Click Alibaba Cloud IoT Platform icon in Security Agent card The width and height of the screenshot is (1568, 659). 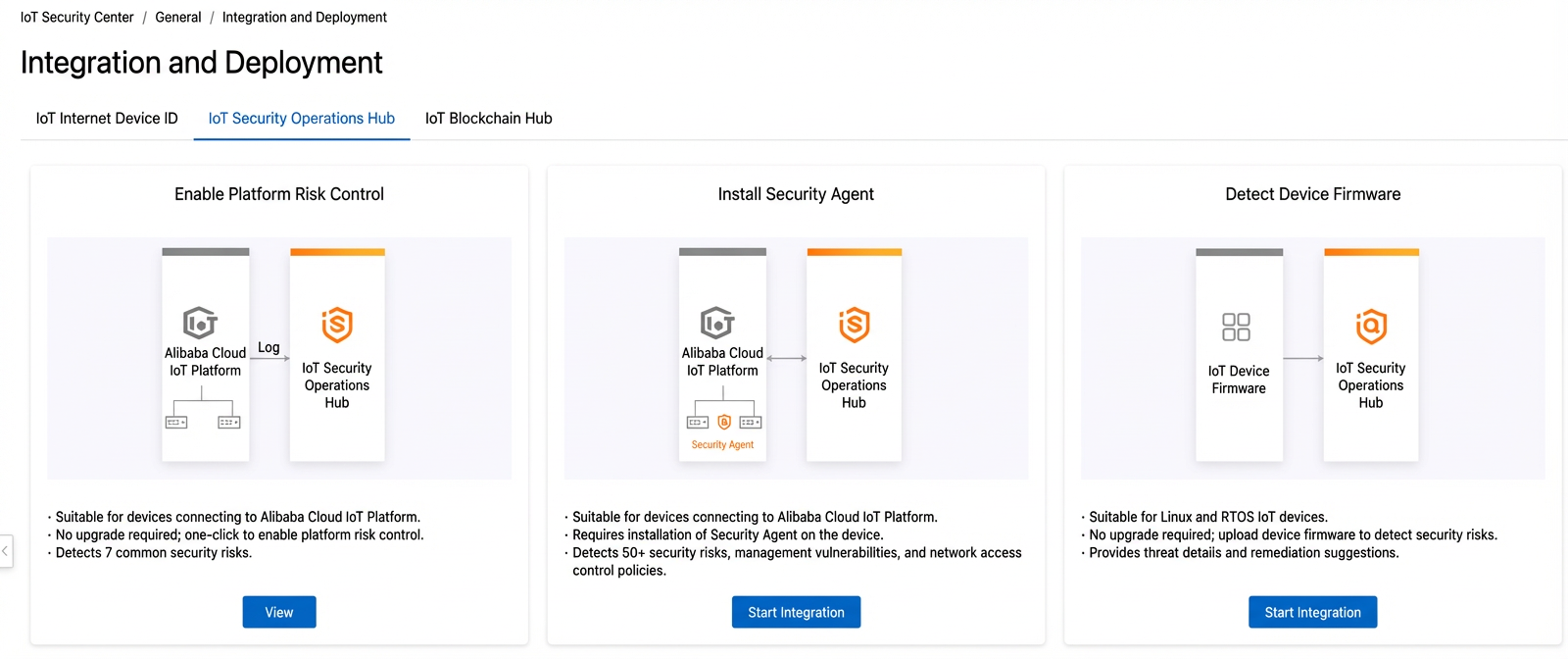[717, 322]
